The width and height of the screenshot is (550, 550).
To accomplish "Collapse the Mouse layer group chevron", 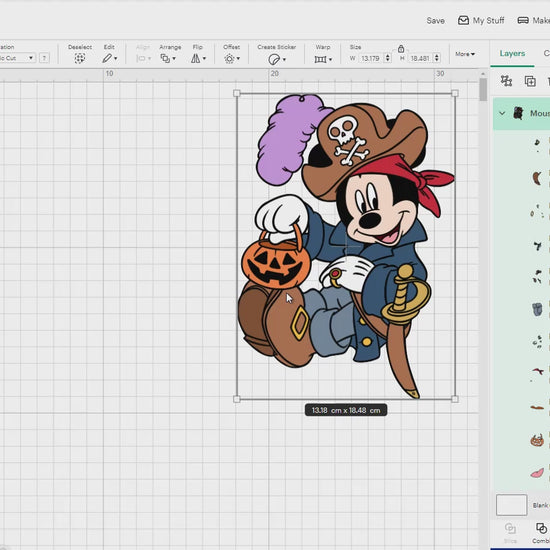I will point(502,113).
